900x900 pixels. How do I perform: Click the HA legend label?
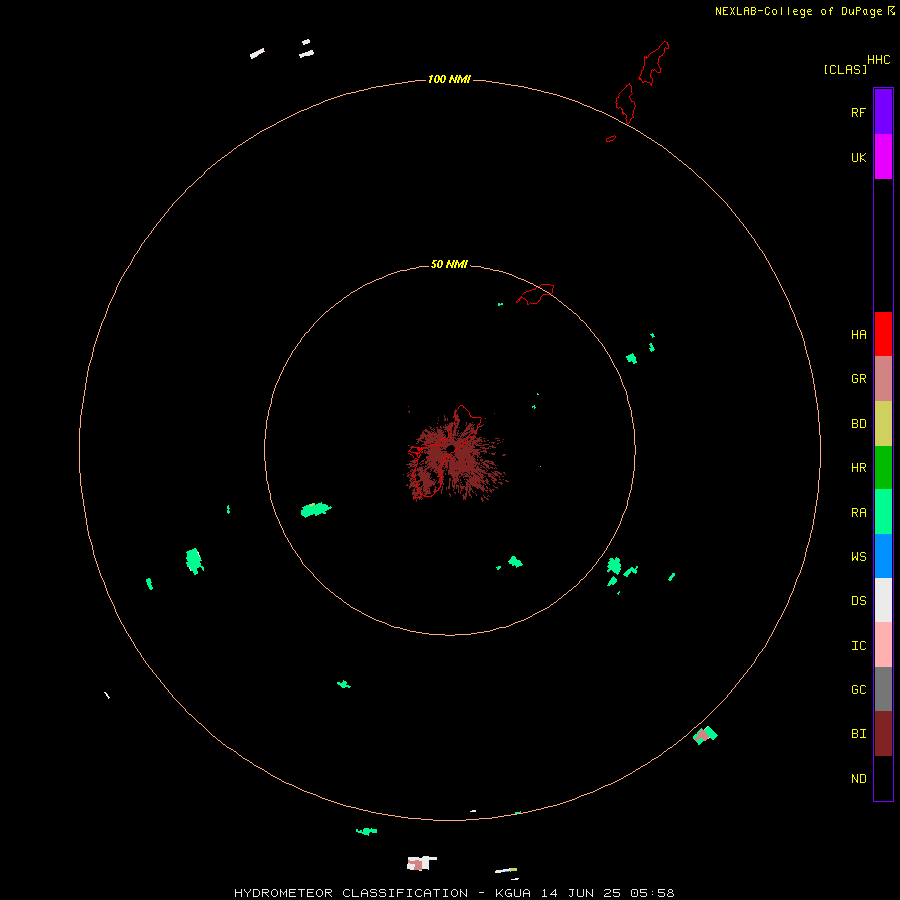point(858,334)
